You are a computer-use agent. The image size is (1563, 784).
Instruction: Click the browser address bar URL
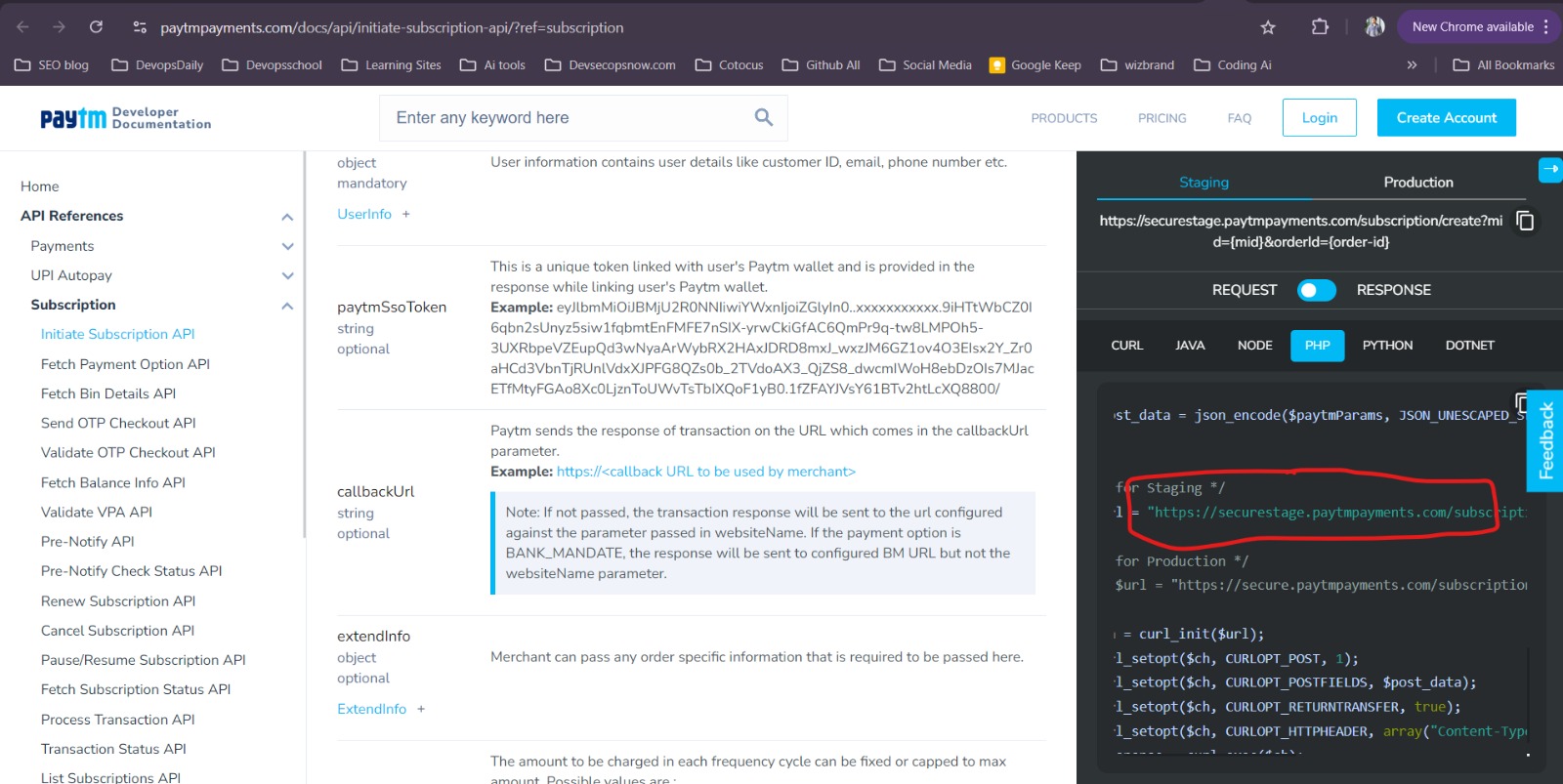click(392, 27)
